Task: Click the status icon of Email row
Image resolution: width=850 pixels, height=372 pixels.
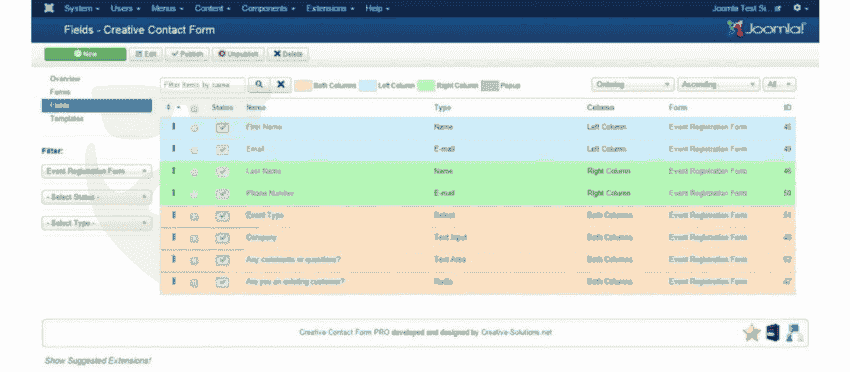Action: (222, 150)
